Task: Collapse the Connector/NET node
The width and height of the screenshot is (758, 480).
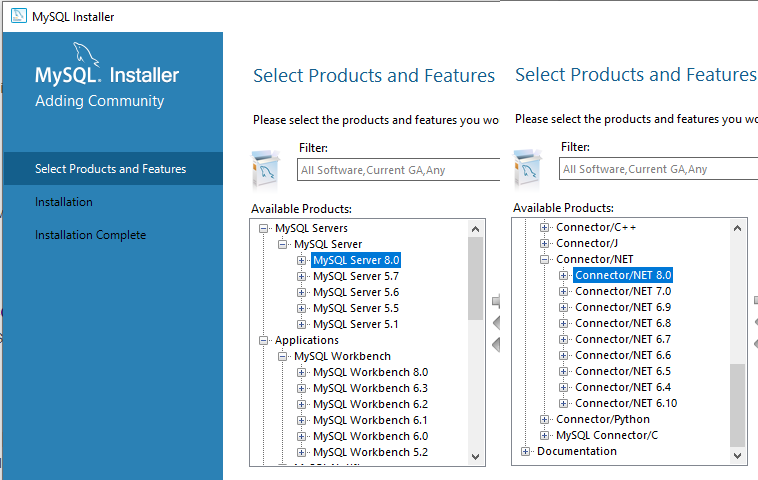Action: tap(544, 259)
